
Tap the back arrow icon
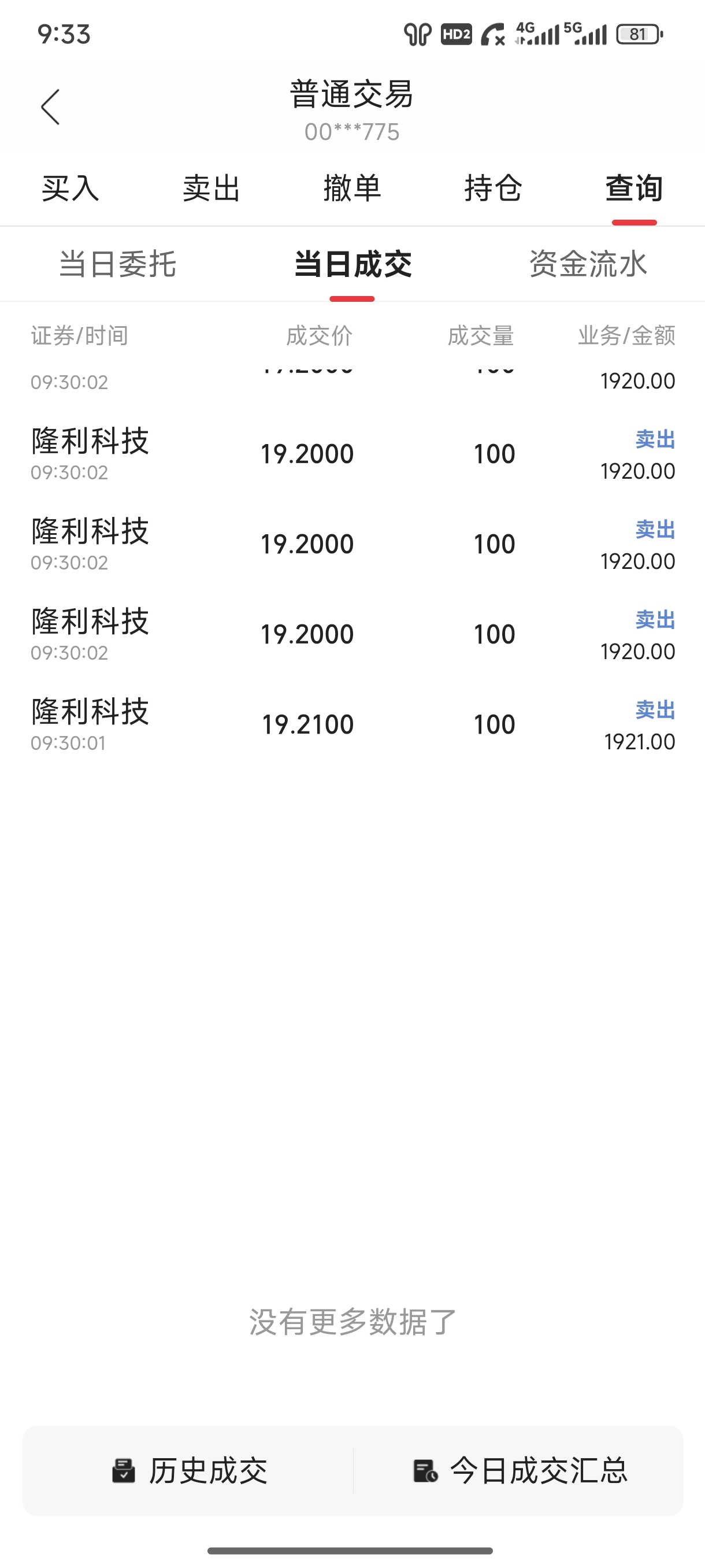pyautogui.click(x=50, y=107)
